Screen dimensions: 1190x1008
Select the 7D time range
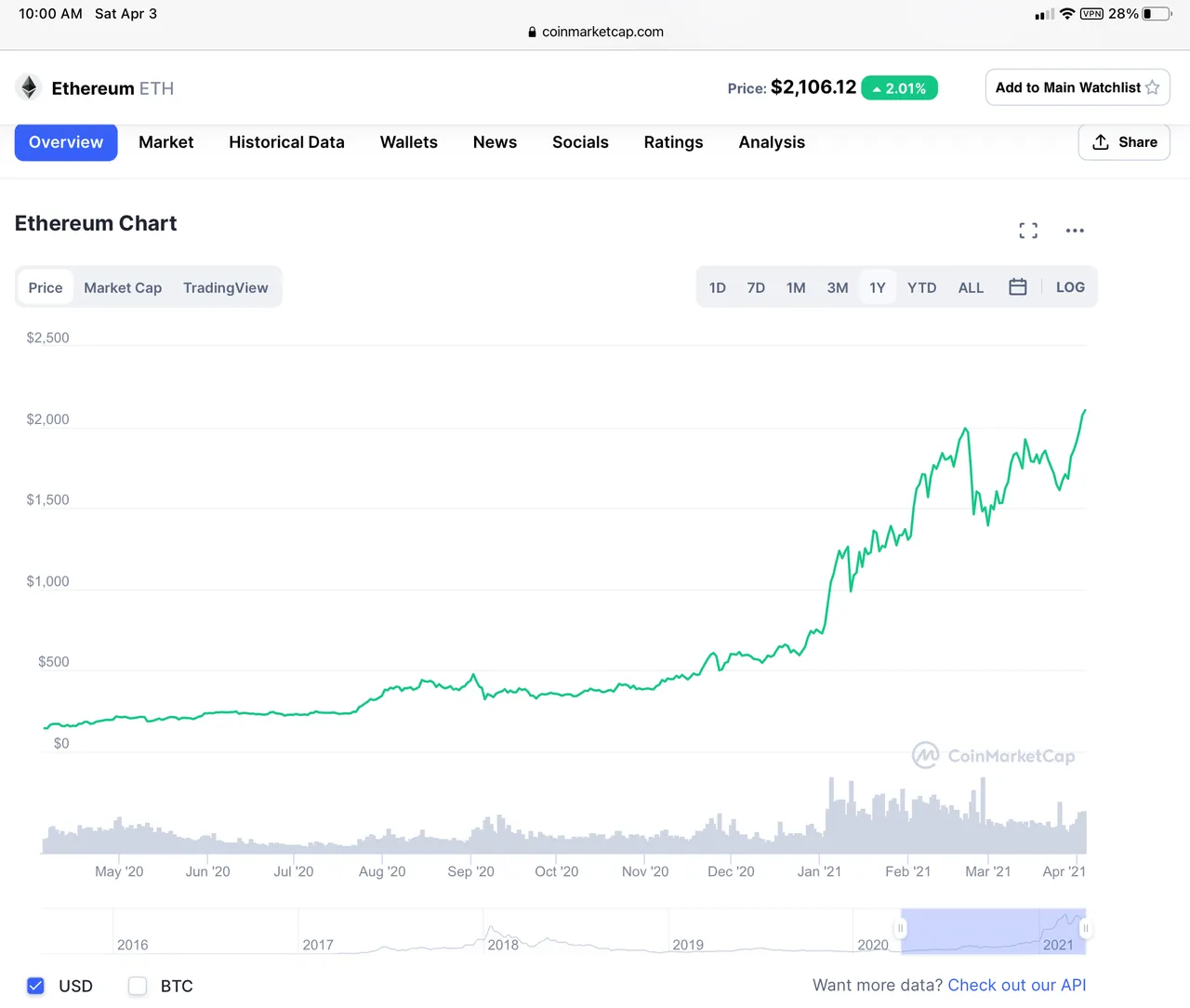point(756,287)
